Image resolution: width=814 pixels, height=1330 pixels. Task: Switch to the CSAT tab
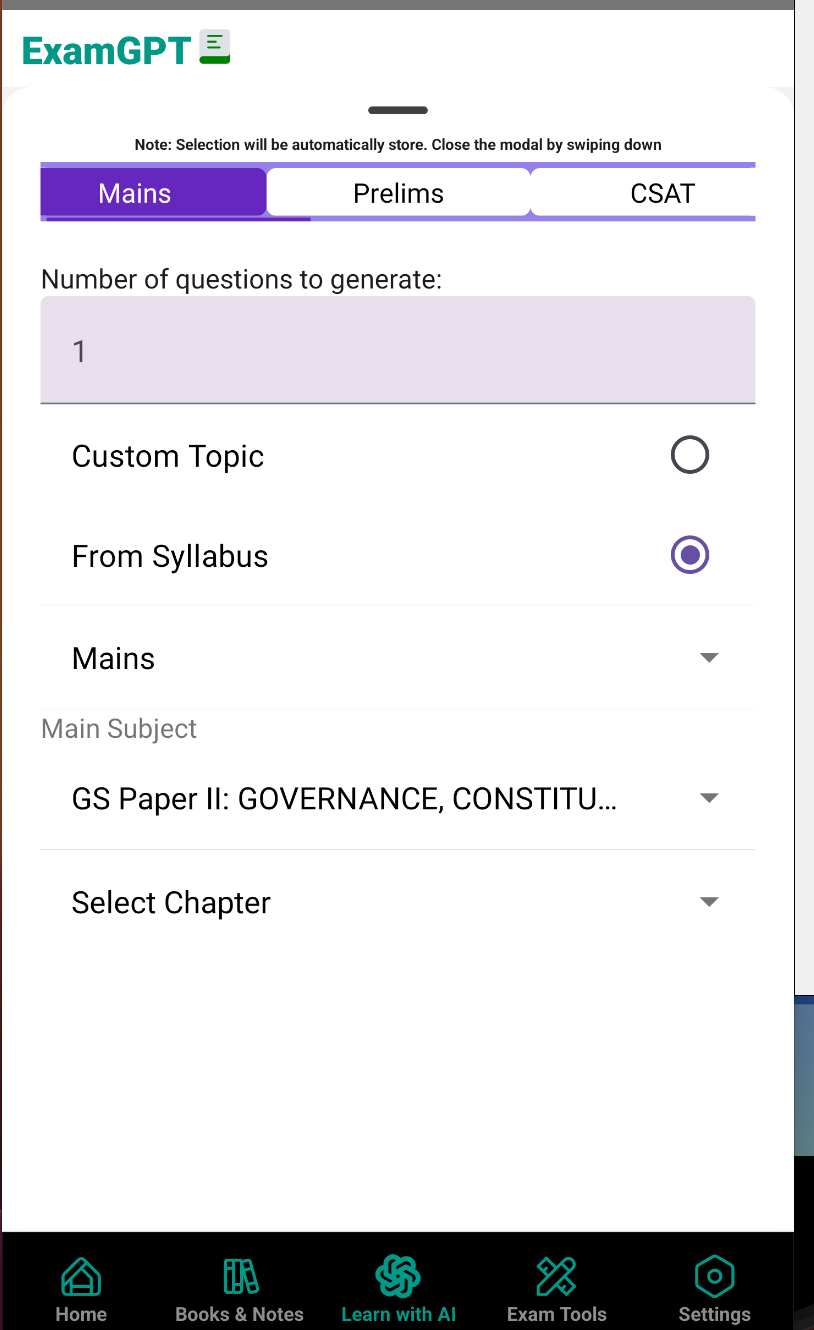pyautogui.click(x=661, y=192)
